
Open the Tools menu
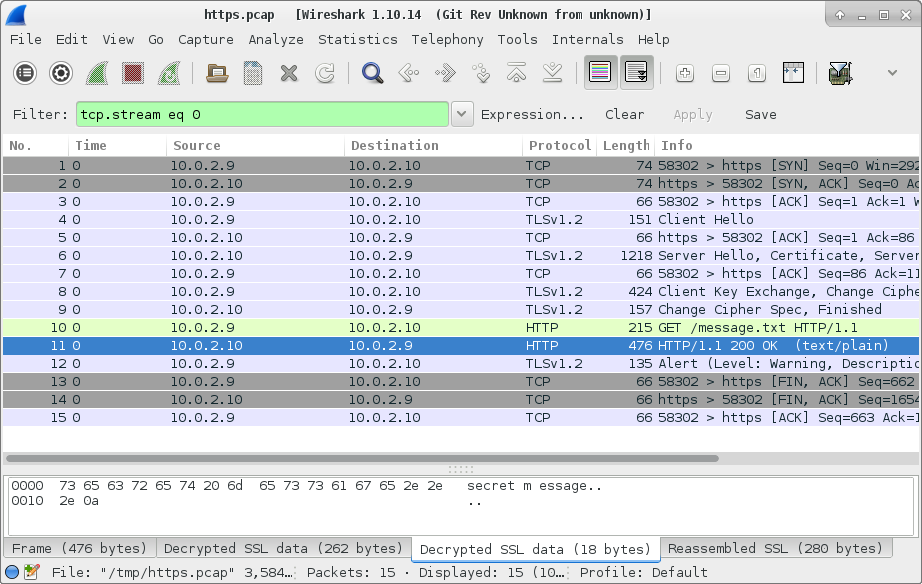(517, 39)
